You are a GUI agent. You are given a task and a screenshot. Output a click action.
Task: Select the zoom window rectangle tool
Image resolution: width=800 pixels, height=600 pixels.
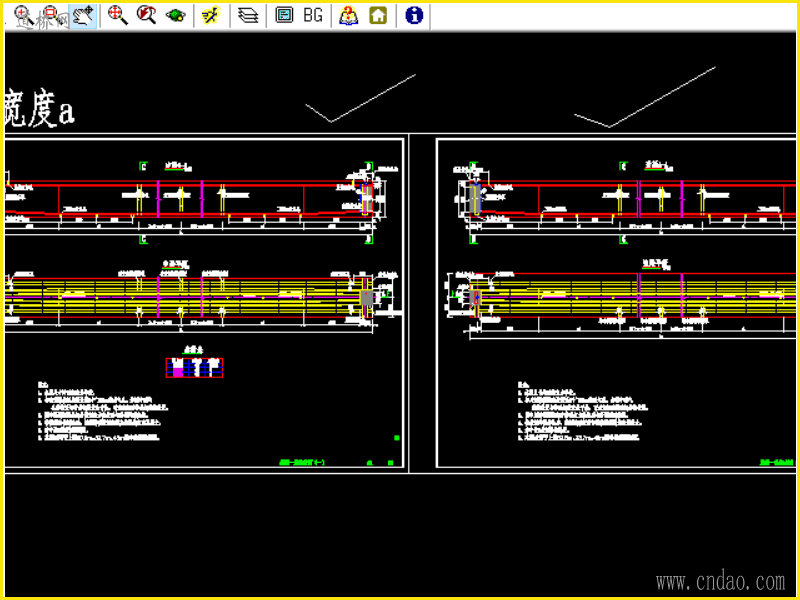tap(52, 16)
